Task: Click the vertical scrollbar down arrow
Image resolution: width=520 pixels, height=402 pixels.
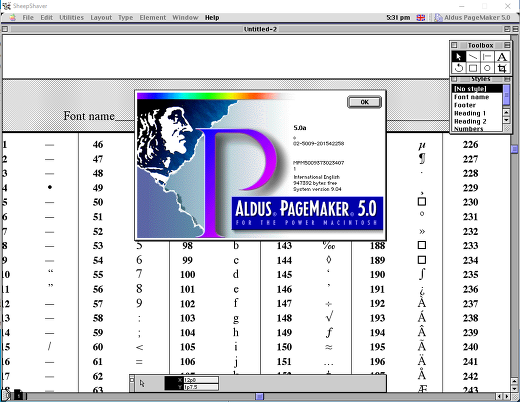Action: coord(515,389)
